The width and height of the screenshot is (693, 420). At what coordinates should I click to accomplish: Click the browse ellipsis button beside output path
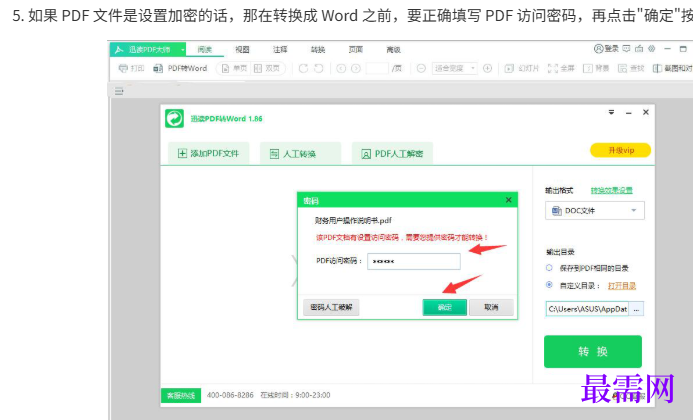pyautogui.click(x=637, y=309)
